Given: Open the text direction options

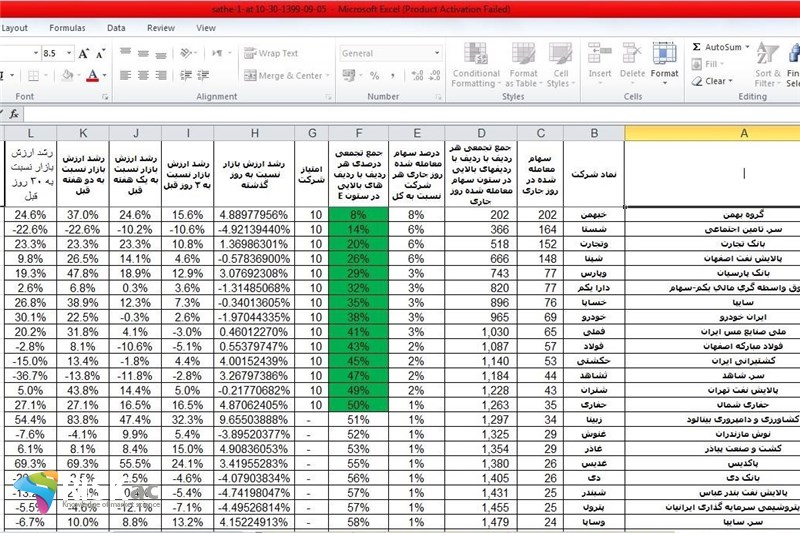Looking at the screenshot, I should [221, 53].
